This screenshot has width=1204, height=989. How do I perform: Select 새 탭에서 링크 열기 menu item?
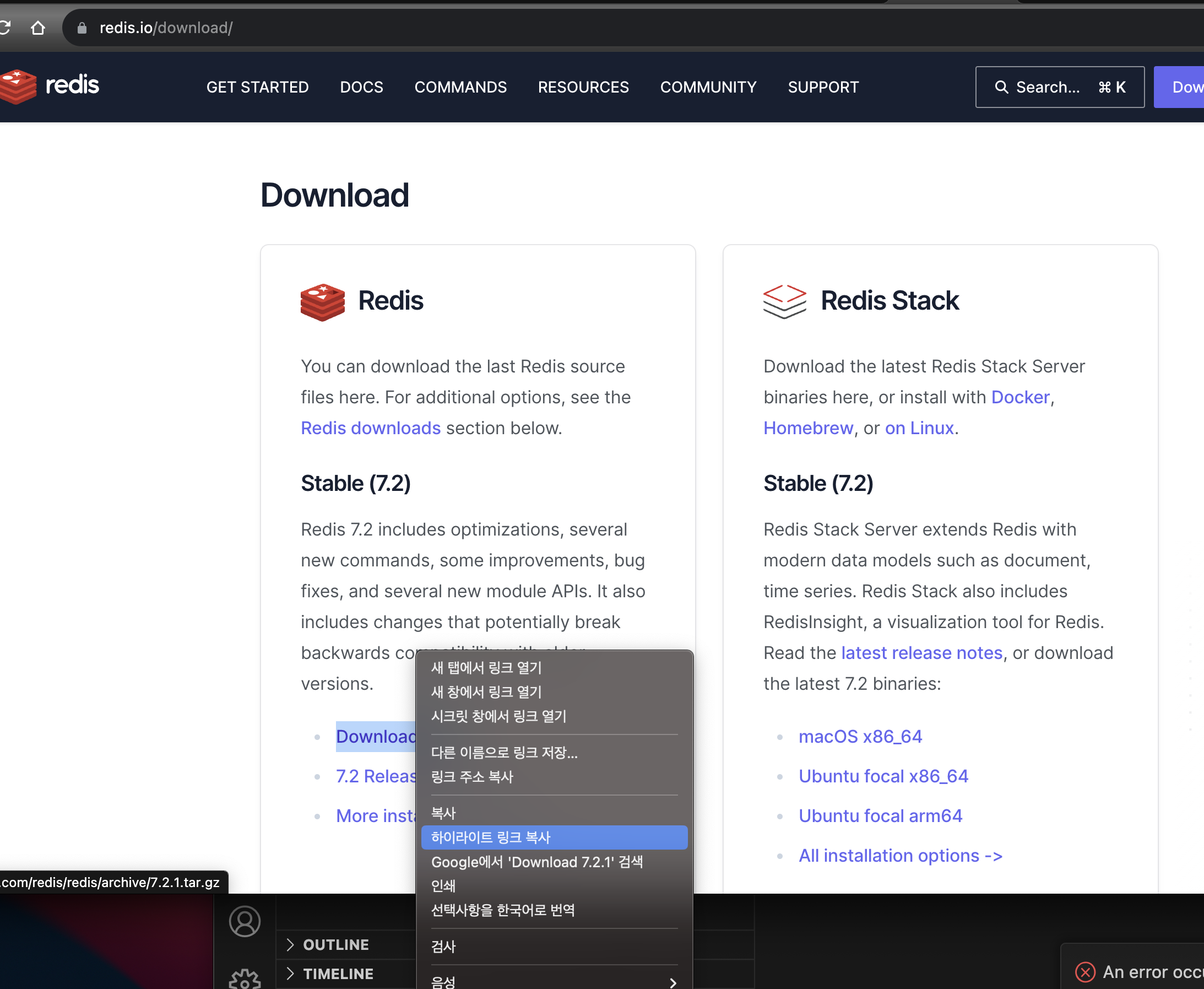point(554,667)
